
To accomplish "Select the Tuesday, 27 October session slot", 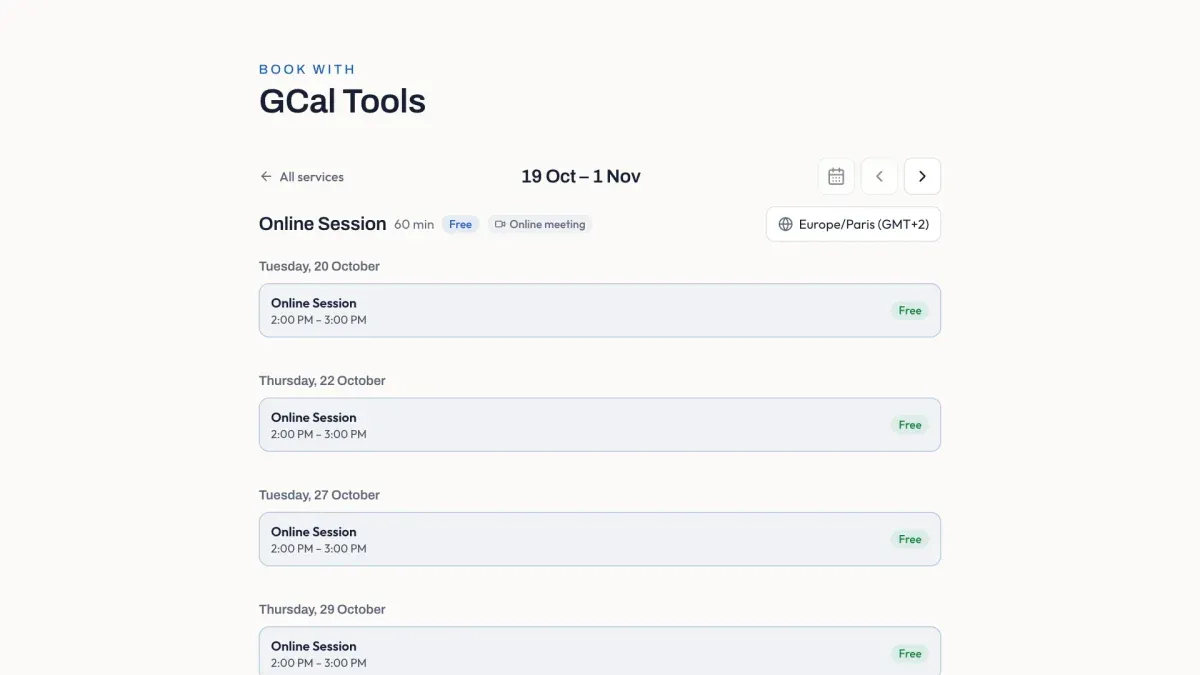I will coord(600,539).
